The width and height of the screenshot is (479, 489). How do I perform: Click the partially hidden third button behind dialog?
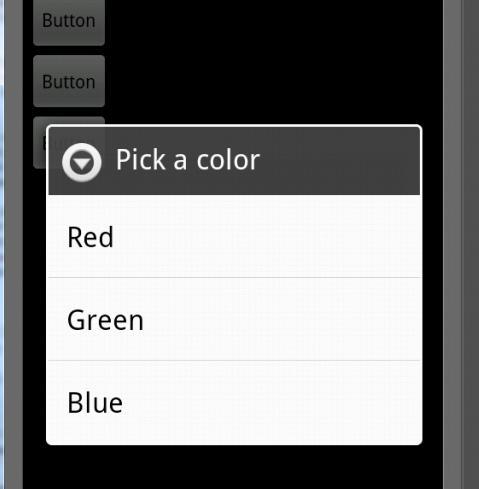click(39, 143)
